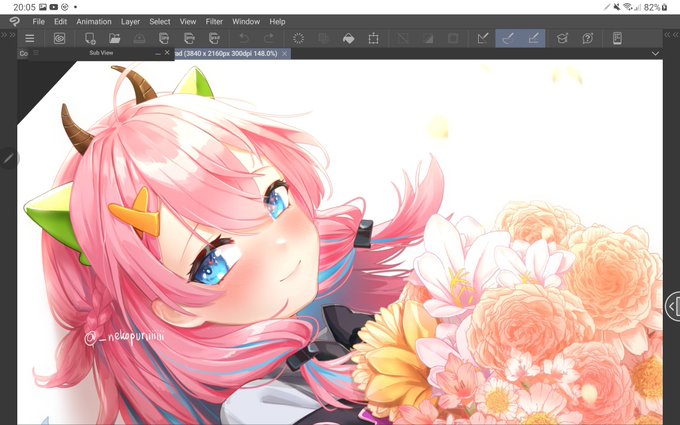The height and width of the screenshot is (425, 680).
Task: Redo the last undone action
Action: 269,39
